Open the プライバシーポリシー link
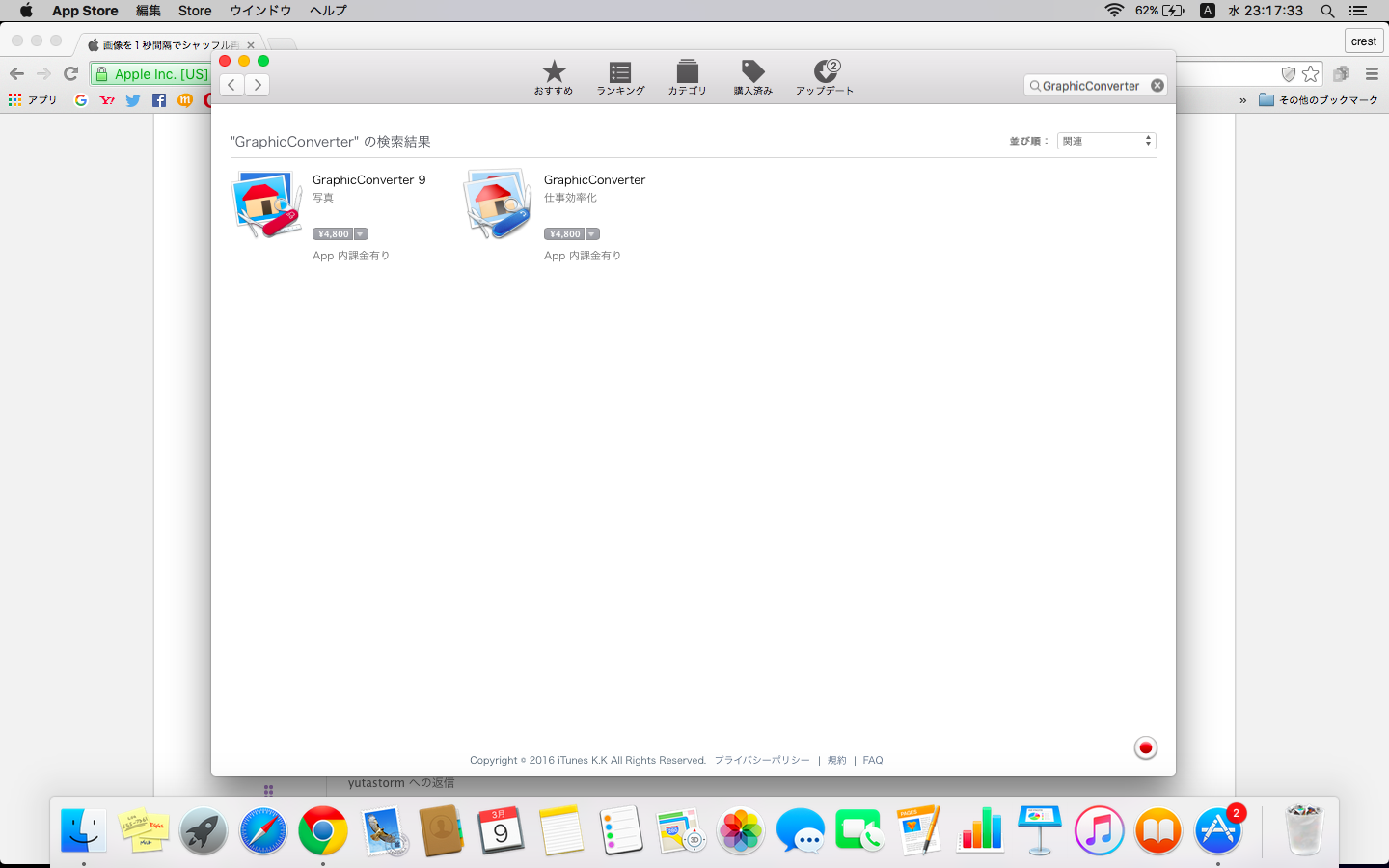This screenshot has height=868, width=1389. pyautogui.click(x=762, y=760)
